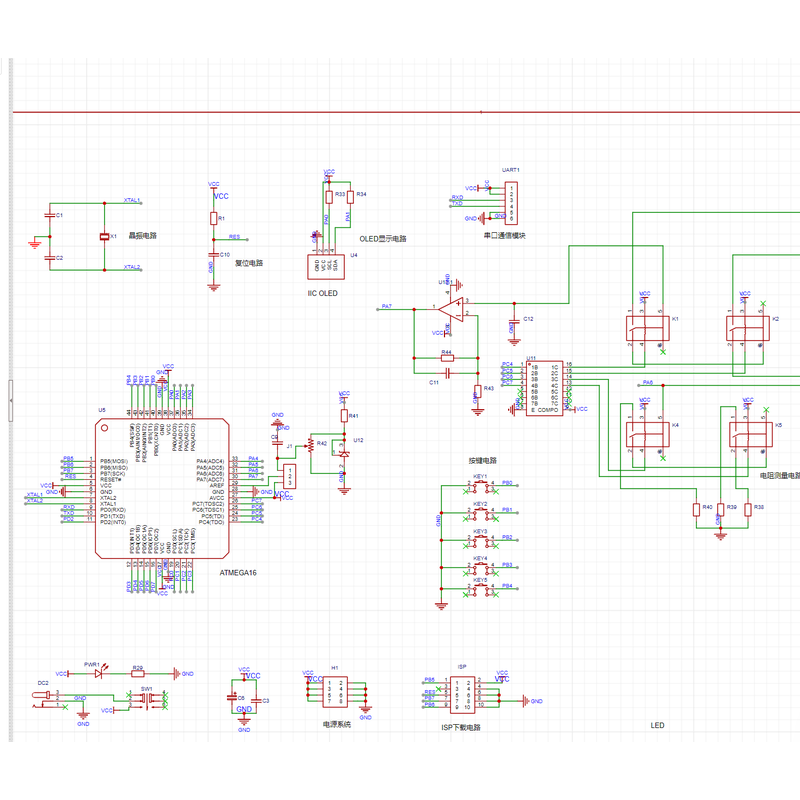Select the ISP下载电路 text annotation
The height and width of the screenshot is (800, 800).
click(x=461, y=727)
